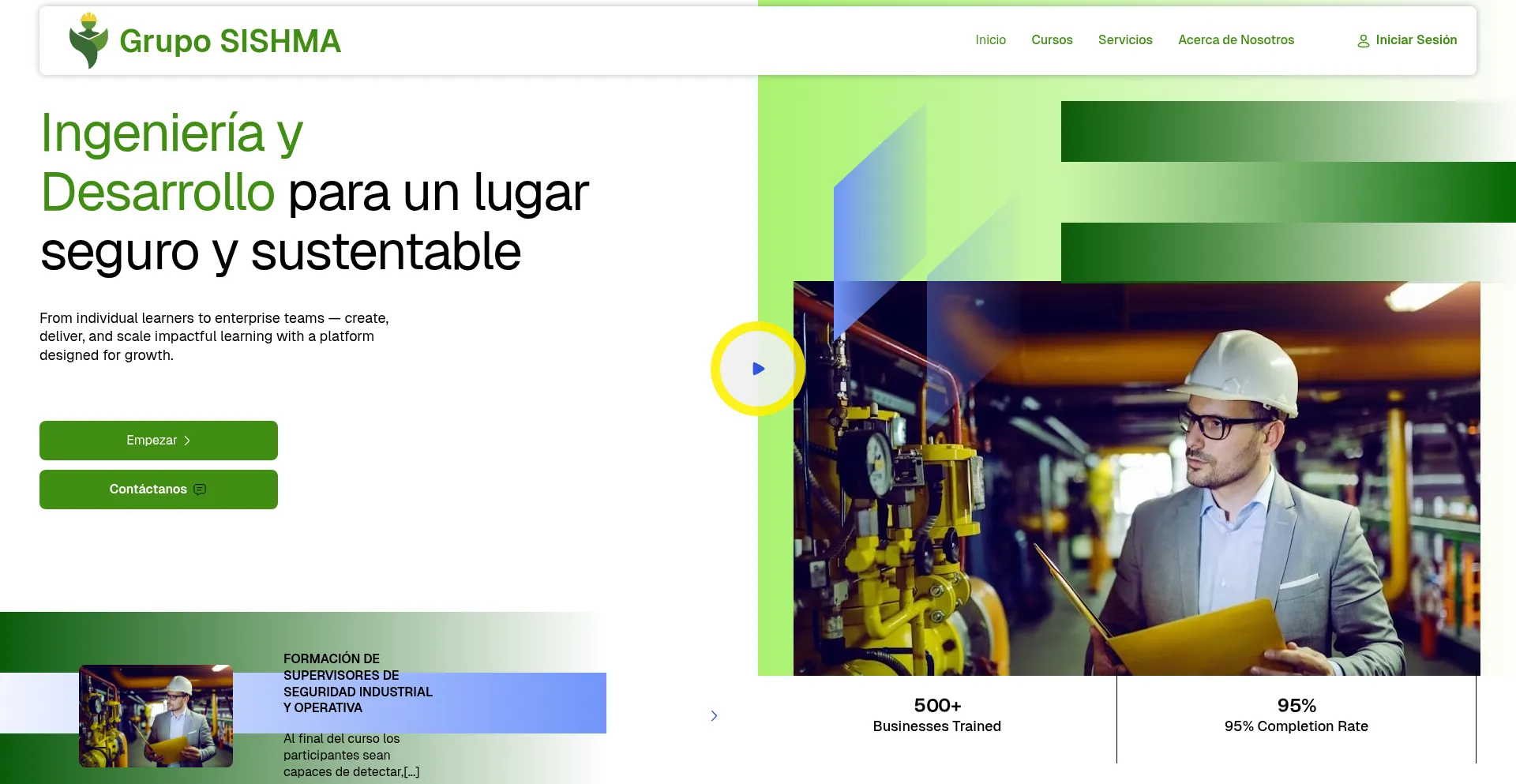Click the truncated course description text [...]

(x=413, y=772)
